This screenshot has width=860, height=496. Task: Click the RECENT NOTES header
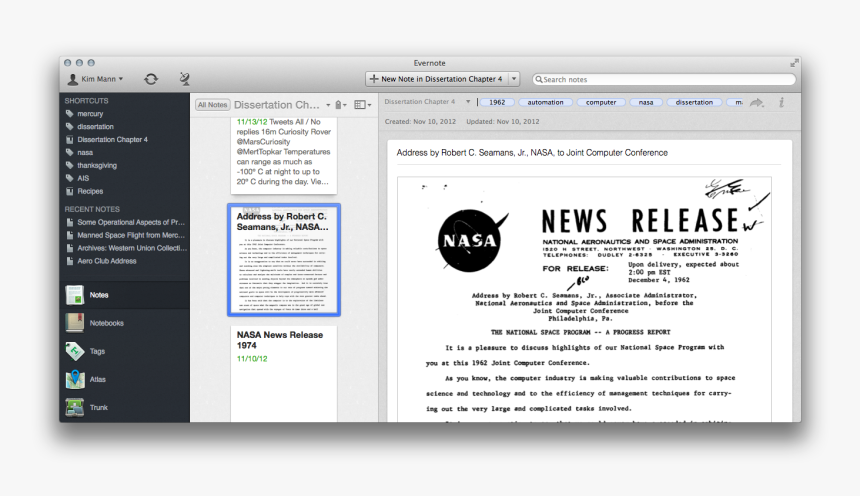(x=92, y=209)
